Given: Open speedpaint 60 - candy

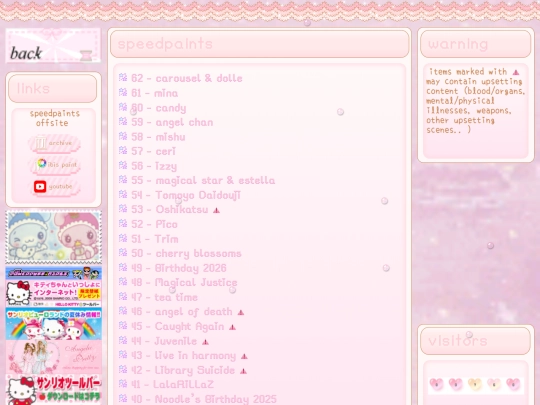Looking at the screenshot, I should coord(158,108).
